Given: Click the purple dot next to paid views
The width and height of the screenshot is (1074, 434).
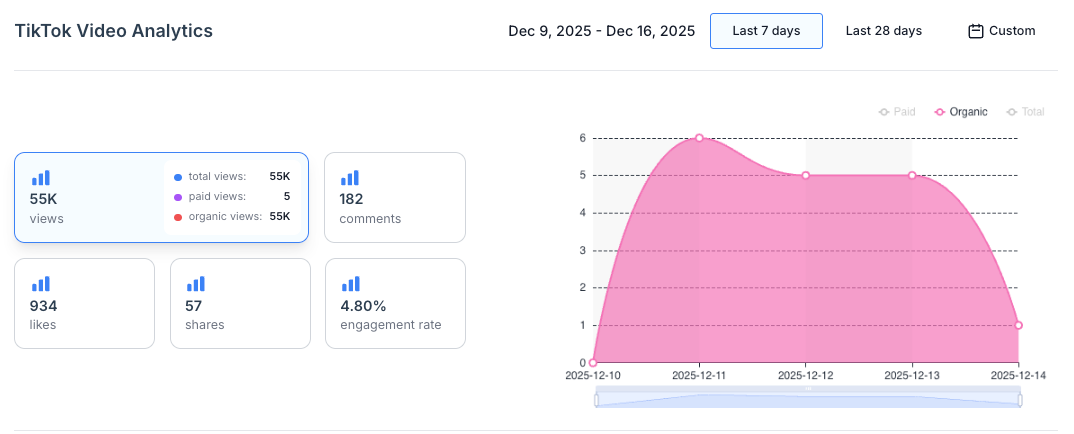Looking at the screenshot, I should tap(178, 197).
